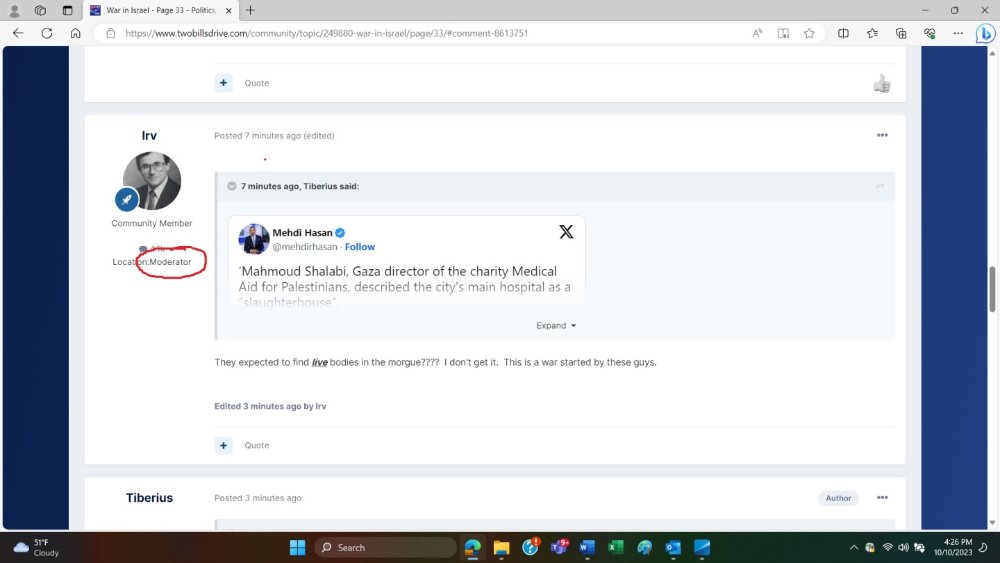Expand the quoted tweet

pyautogui.click(x=555, y=326)
